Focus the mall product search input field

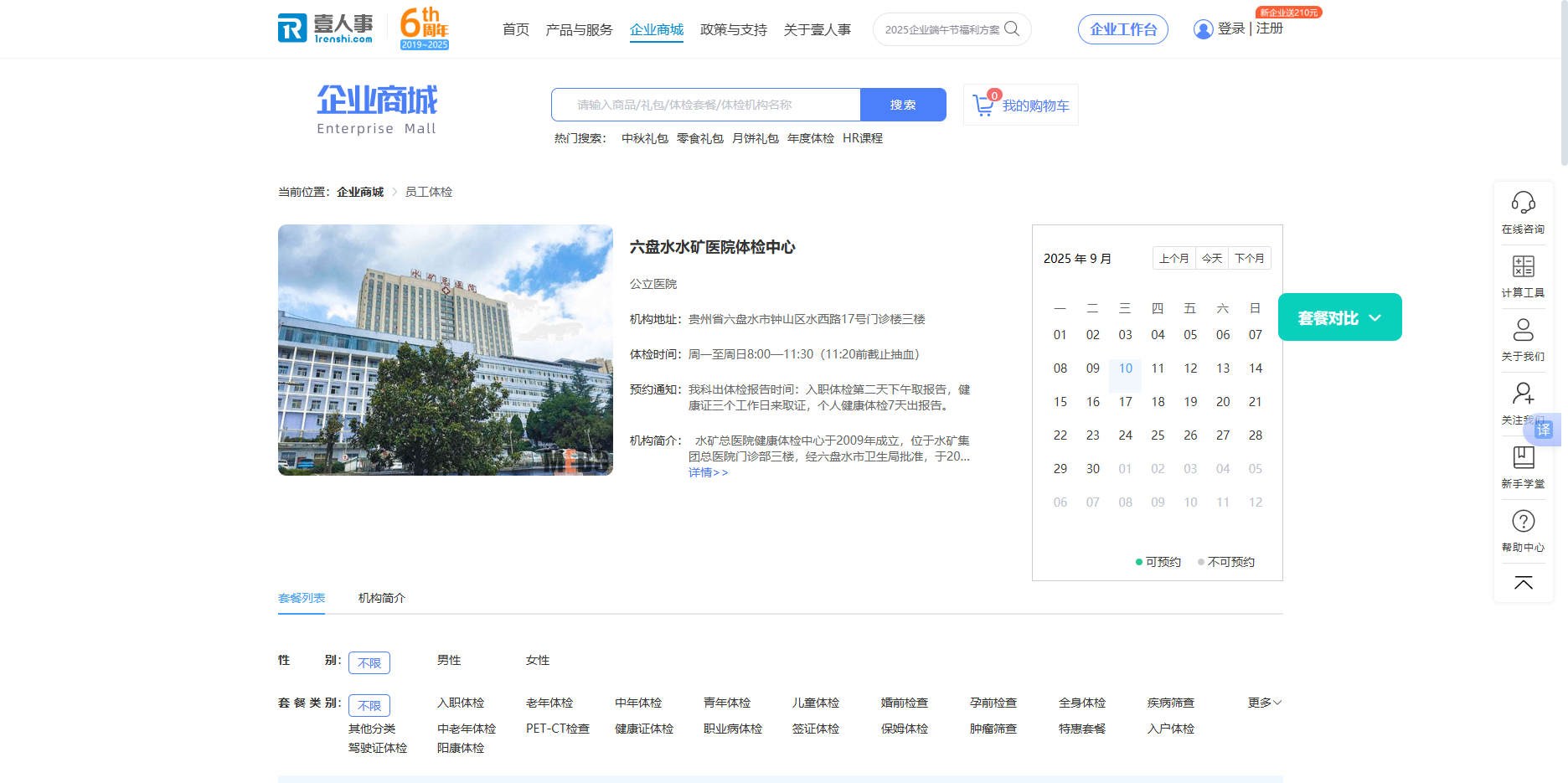coord(706,105)
